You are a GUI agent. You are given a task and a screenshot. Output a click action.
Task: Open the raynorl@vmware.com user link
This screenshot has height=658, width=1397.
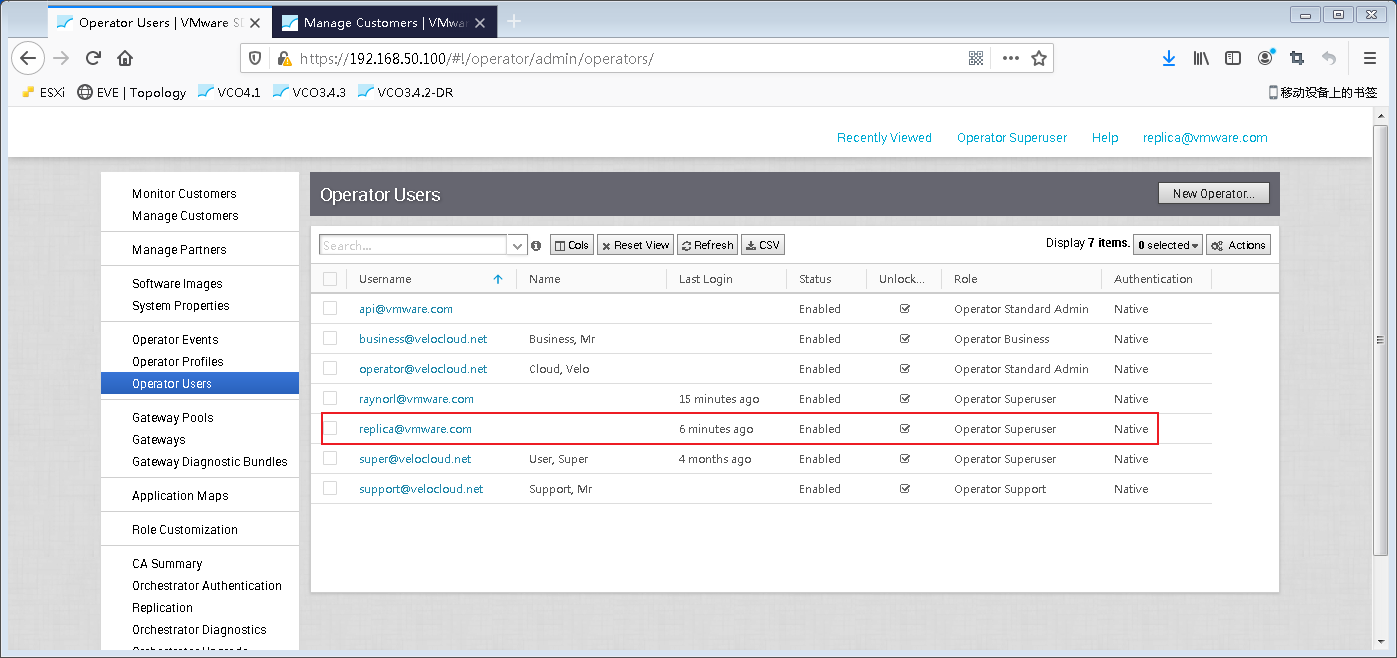(417, 399)
